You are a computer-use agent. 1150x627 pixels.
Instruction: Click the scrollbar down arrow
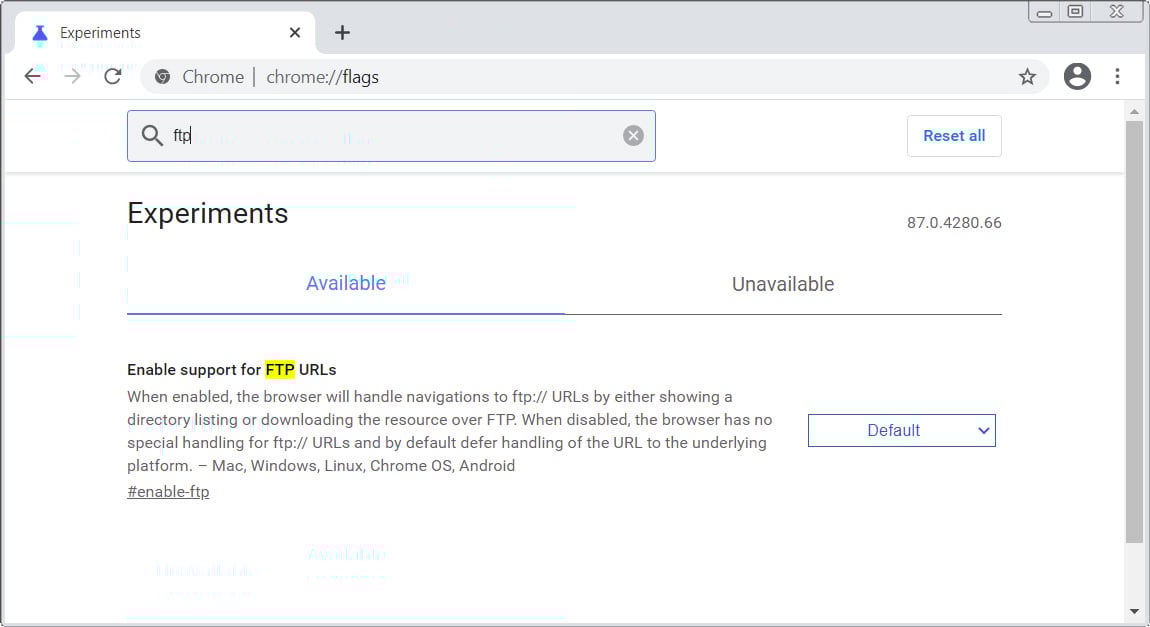click(x=1134, y=612)
